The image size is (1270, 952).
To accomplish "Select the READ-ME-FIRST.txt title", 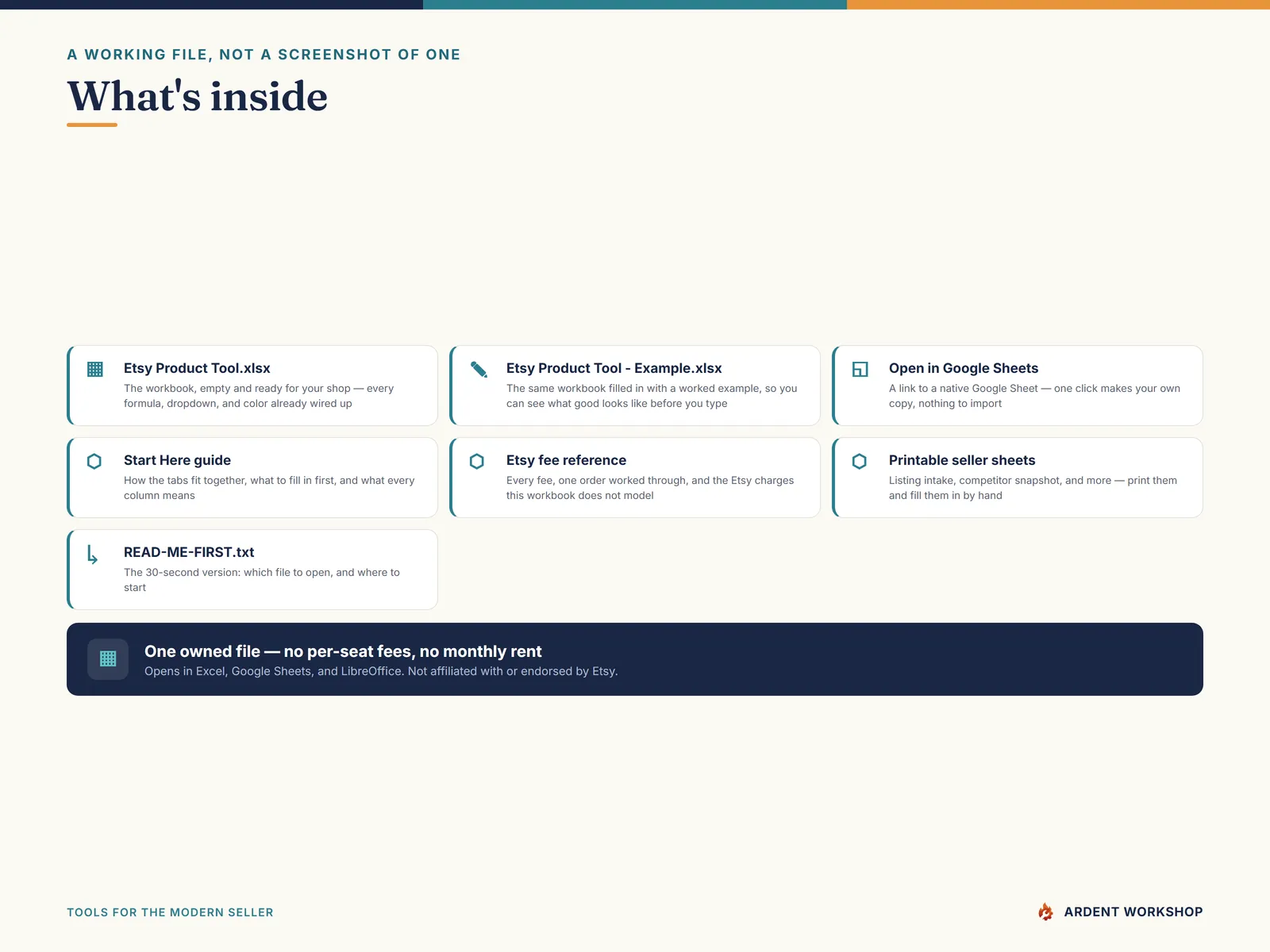I will [189, 552].
